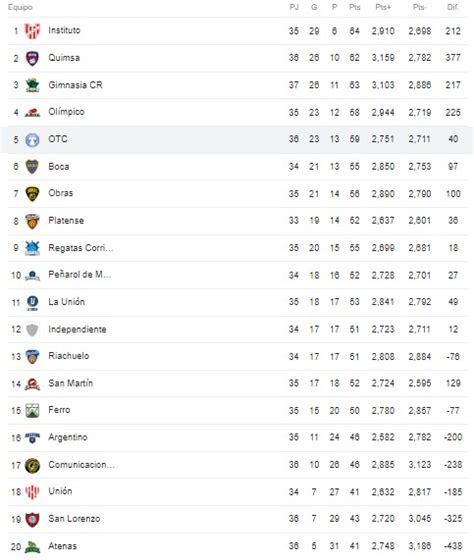This screenshot has height=560, width=474.
Task: Click the OTC light-blue logo
Action: pyautogui.click(x=32, y=140)
